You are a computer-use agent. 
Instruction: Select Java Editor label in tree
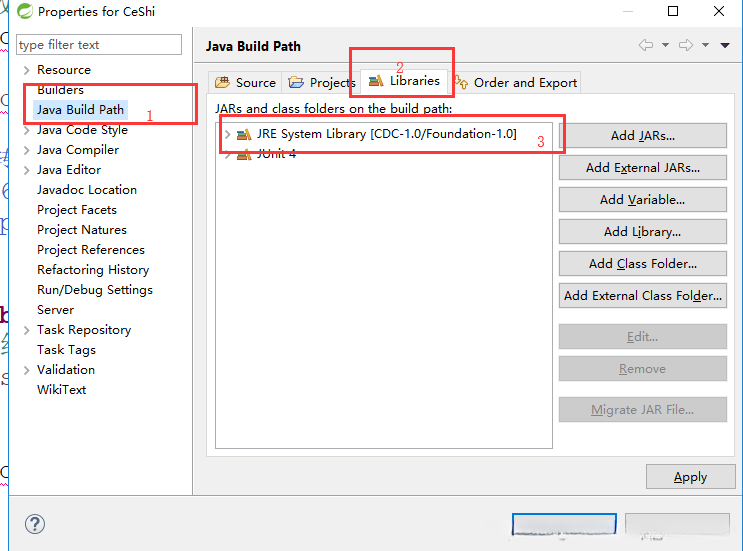(69, 170)
